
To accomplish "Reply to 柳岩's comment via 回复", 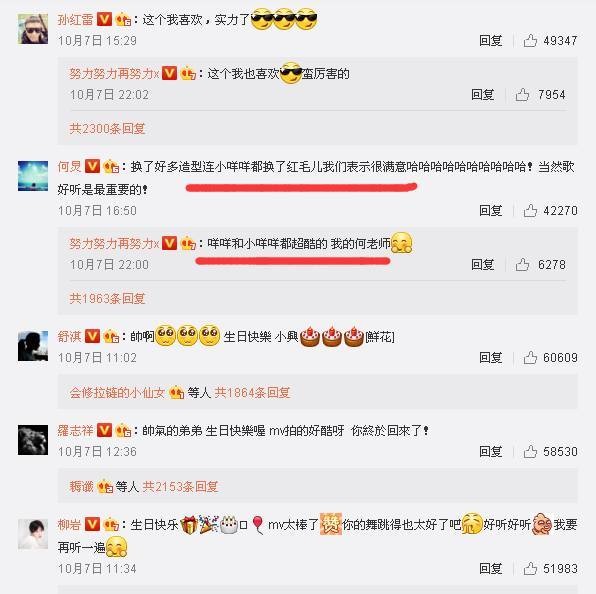I will 491,569.
